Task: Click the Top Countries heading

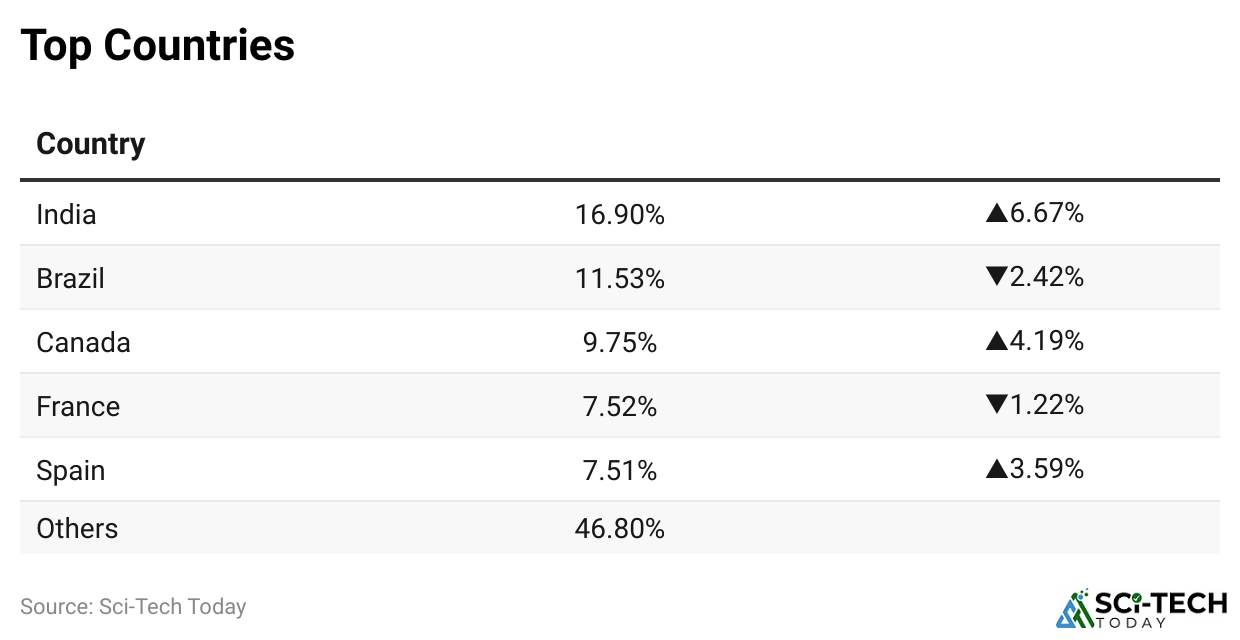Action: [x=158, y=45]
